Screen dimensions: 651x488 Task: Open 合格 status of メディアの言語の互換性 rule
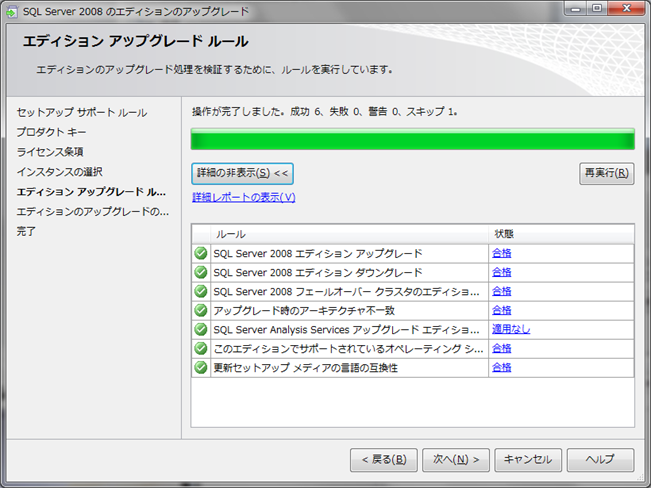click(x=502, y=367)
